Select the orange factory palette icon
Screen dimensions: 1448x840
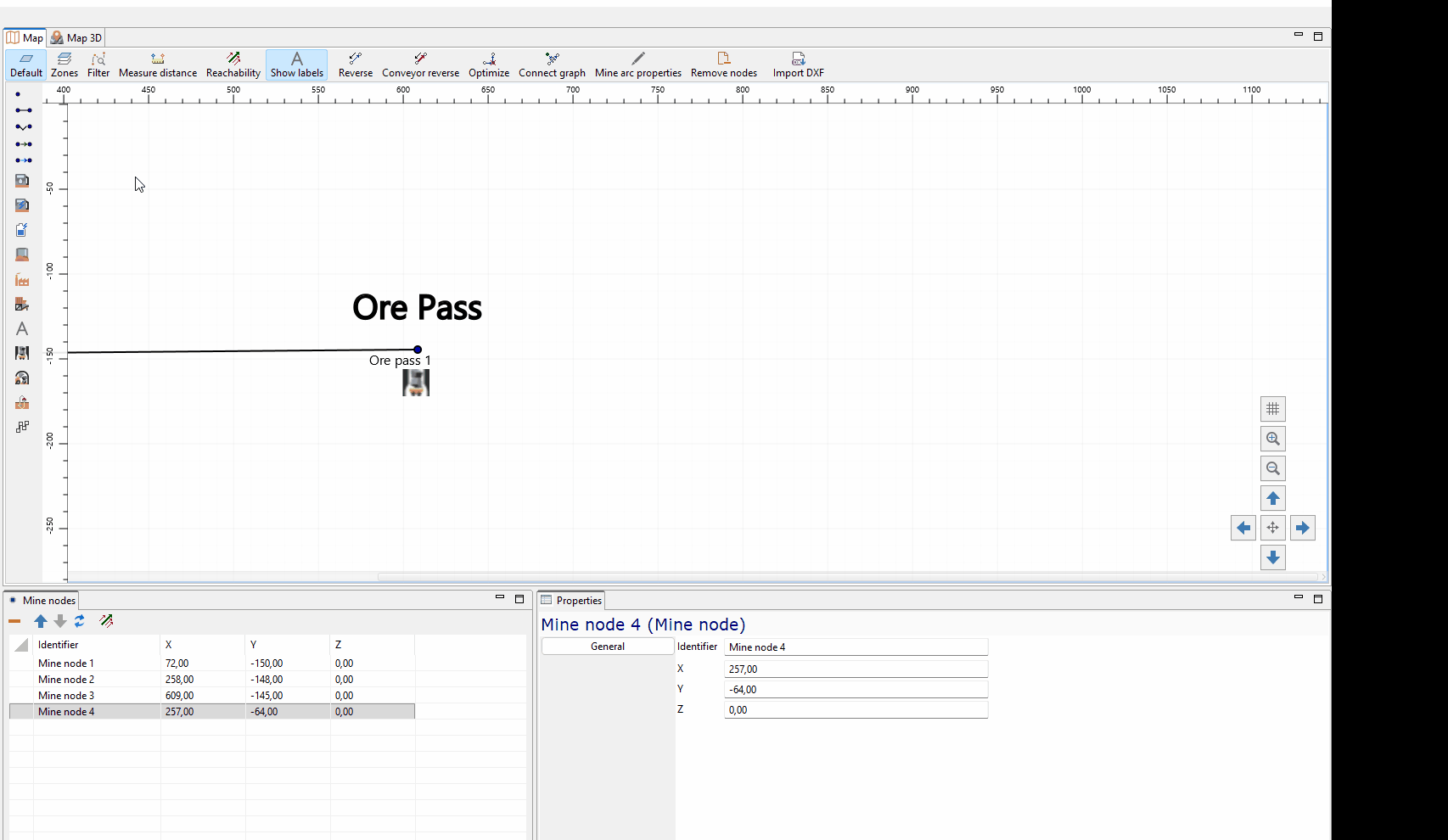22,279
